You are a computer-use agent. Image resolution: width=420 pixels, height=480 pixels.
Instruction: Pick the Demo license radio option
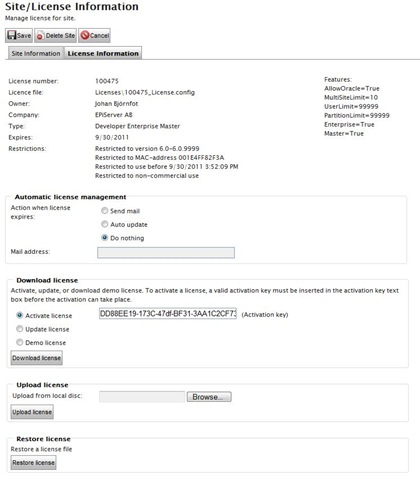[x=20, y=342]
